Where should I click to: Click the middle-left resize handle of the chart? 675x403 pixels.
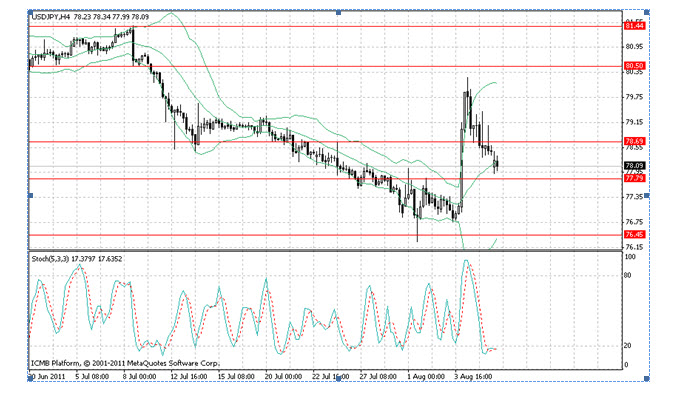28,195
